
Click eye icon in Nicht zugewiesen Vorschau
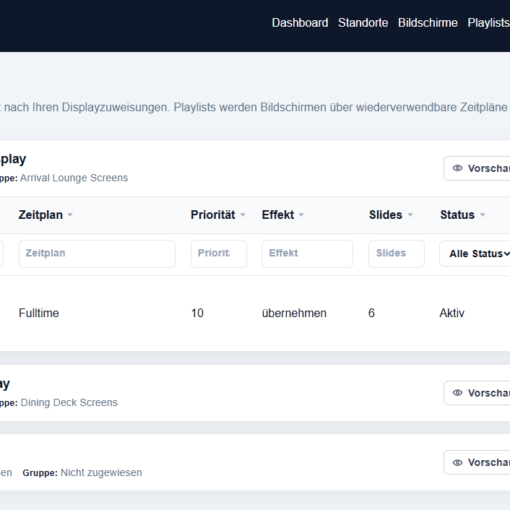[x=457, y=462]
